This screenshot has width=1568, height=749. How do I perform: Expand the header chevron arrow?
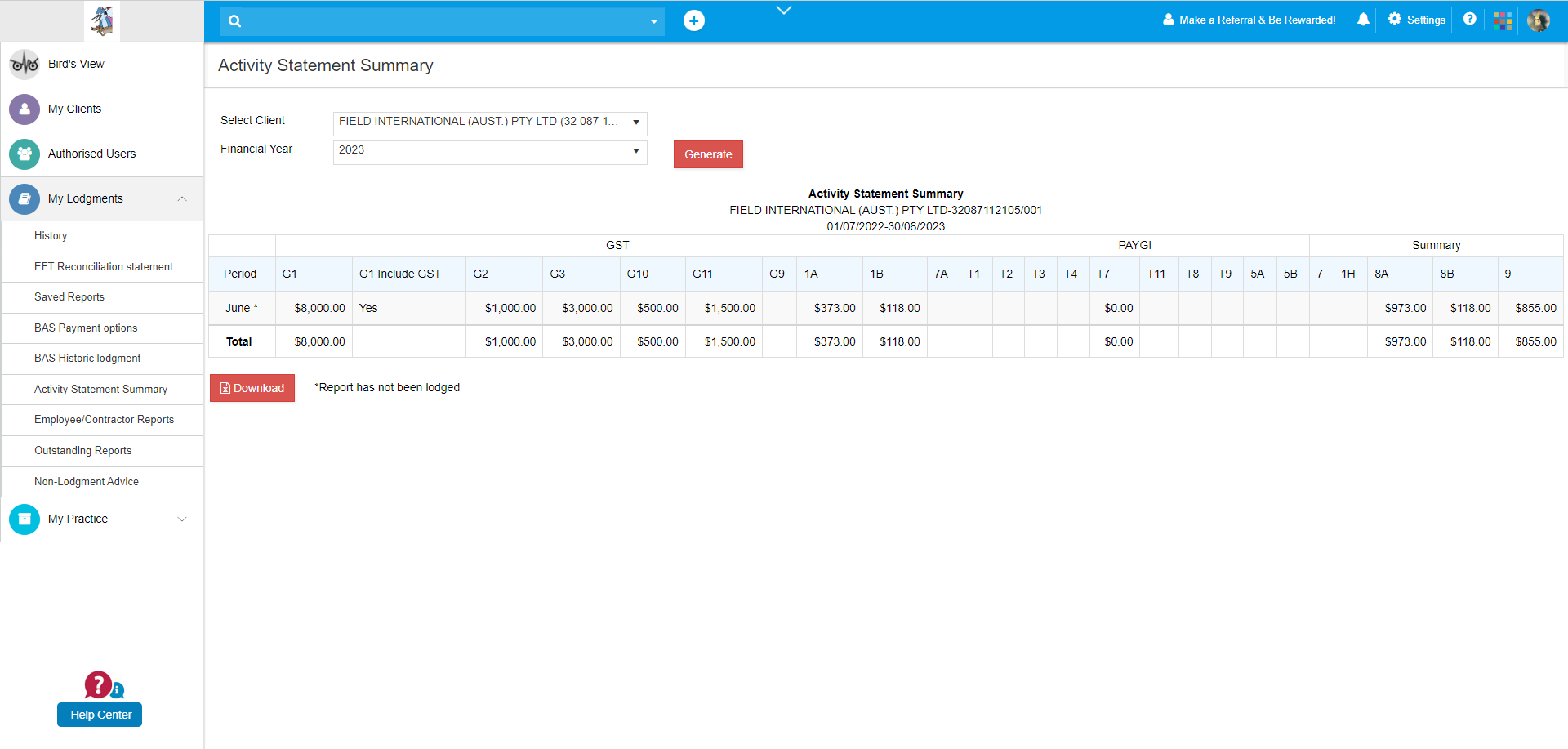pos(784,10)
